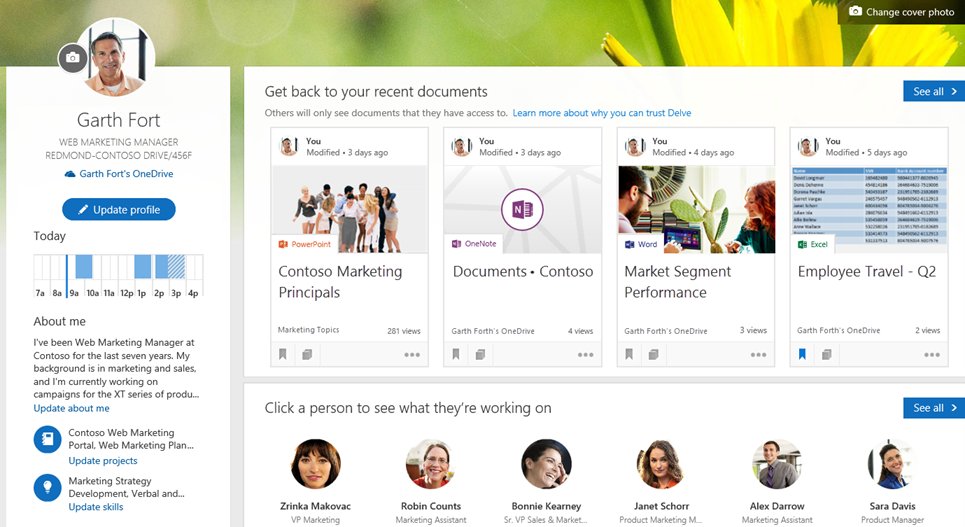Click the projects notebook icon
The height and width of the screenshot is (527, 965).
click(47, 440)
